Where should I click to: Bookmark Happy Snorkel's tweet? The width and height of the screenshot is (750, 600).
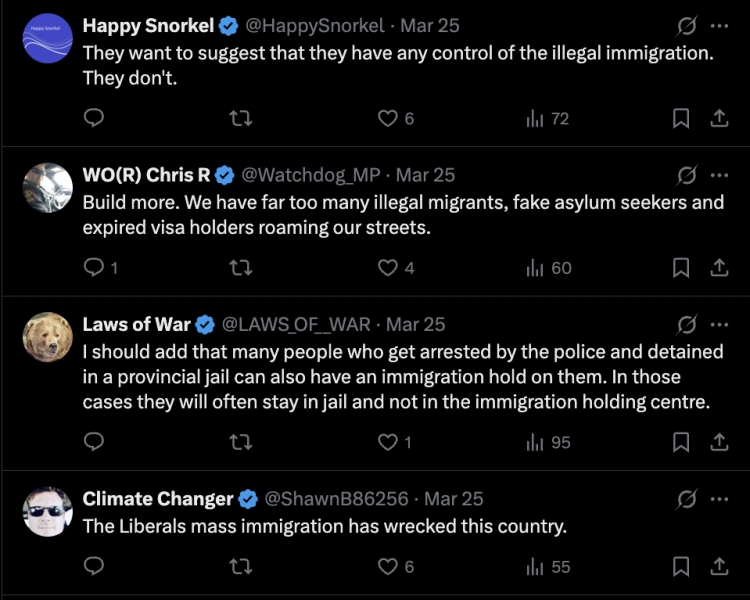tap(681, 118)
